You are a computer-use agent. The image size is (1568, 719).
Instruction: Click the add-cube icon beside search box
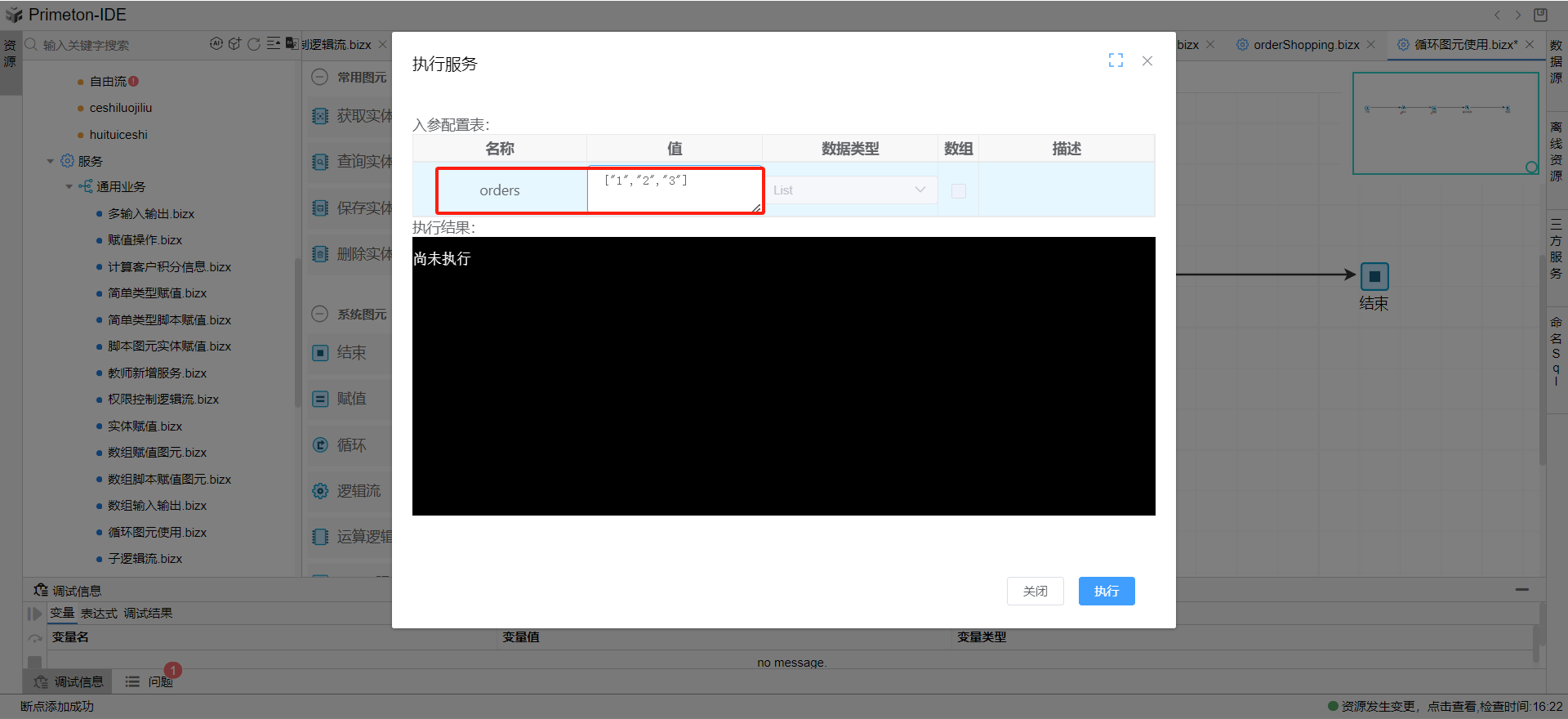tap(234, 44)
